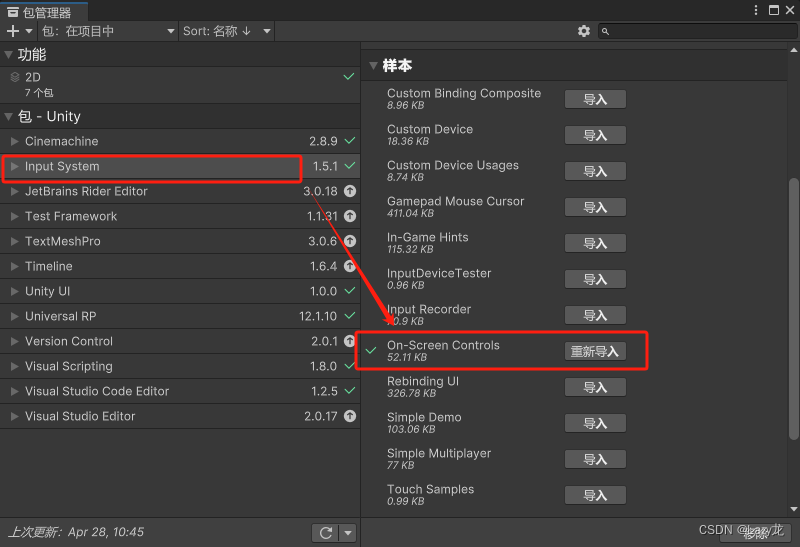Click the 上次更新 Apr 28 status text
Screen dimensions: 800x547
(x=77, y=532)
